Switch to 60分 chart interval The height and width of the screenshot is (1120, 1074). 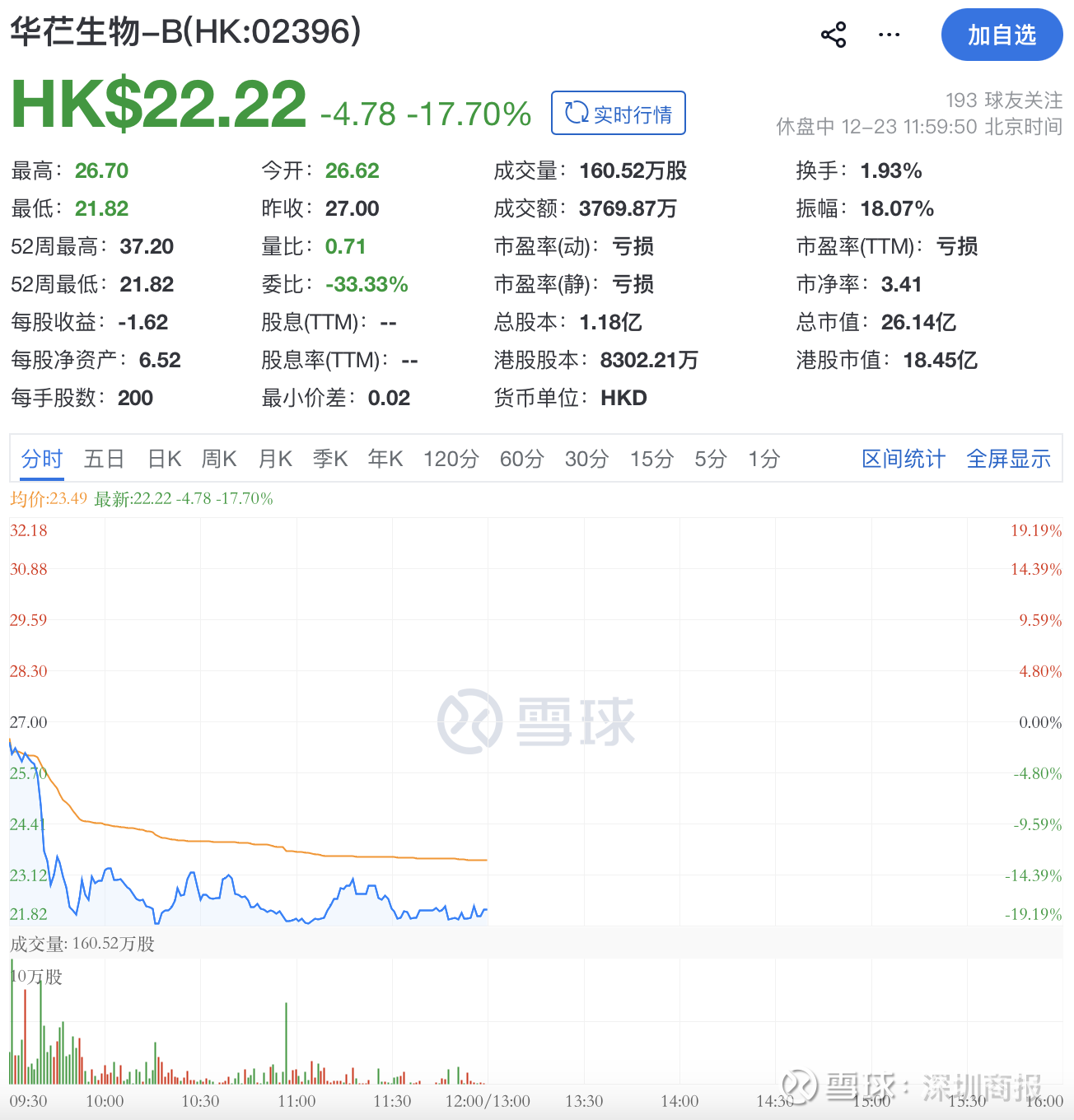pos(522,459)
